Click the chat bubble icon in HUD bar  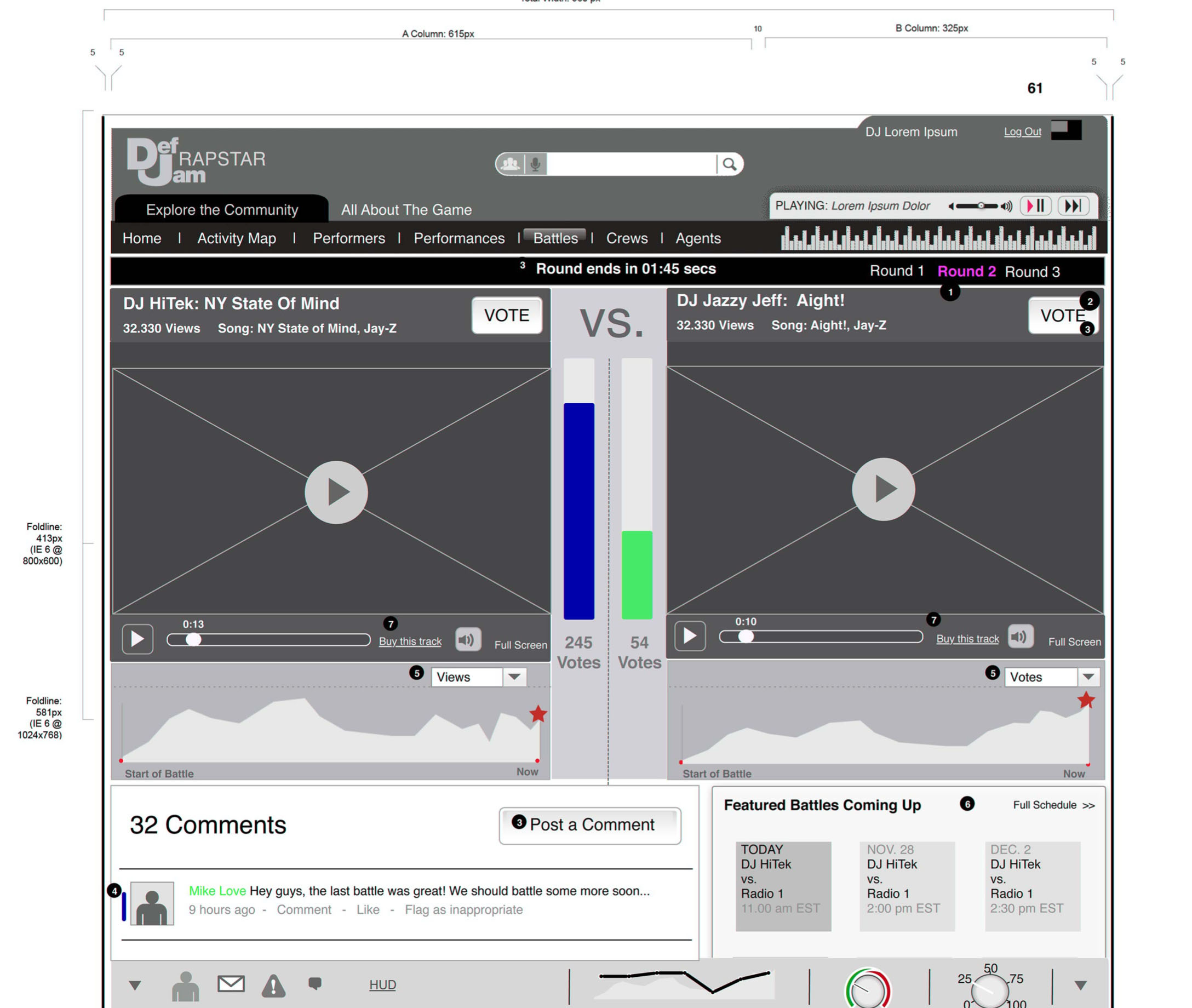(315, 983)
